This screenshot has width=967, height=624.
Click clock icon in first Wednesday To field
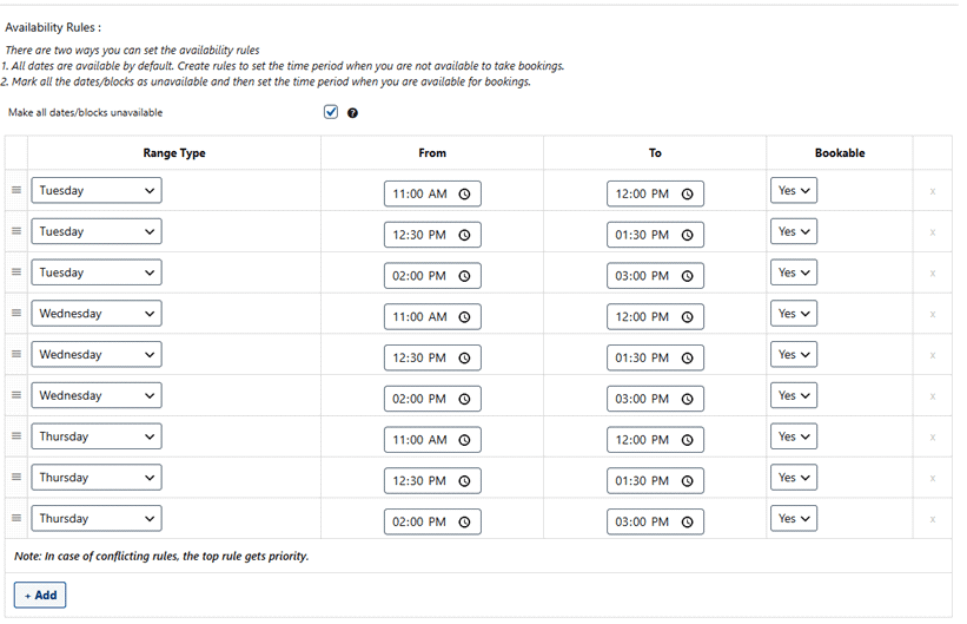coord(687,317)
